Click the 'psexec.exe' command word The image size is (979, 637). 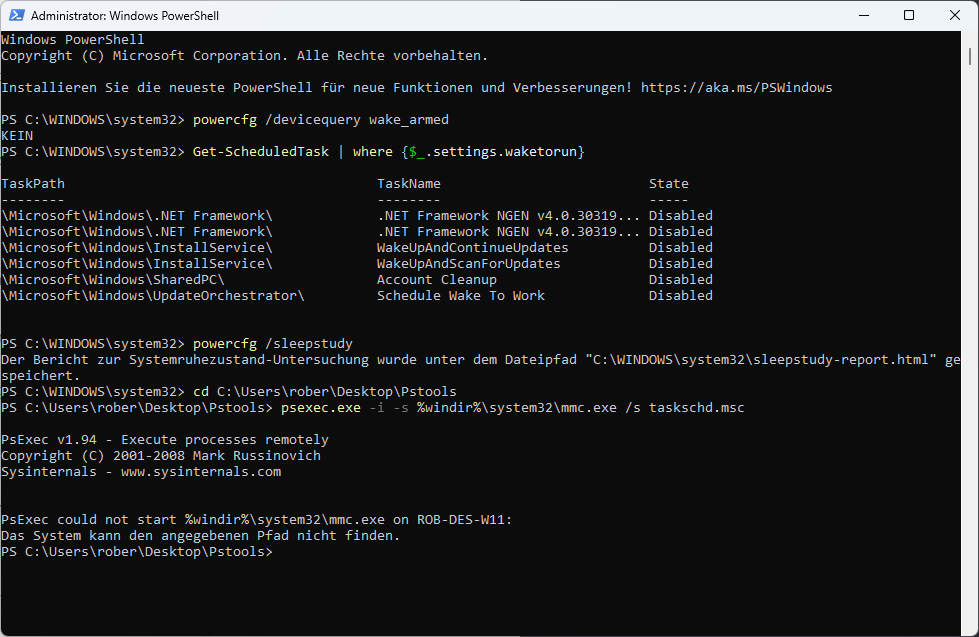321,408
